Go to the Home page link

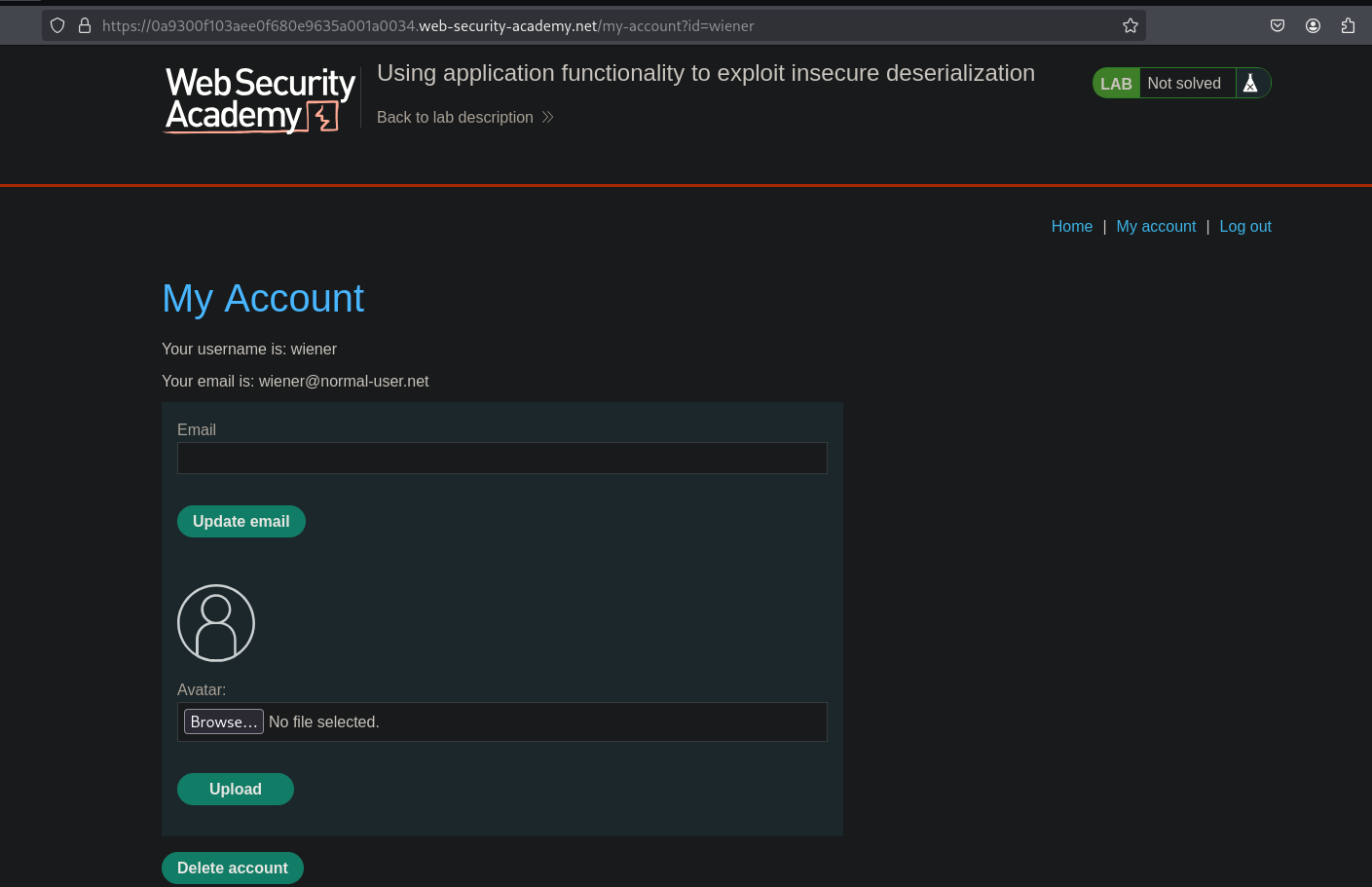[1071, 227]
